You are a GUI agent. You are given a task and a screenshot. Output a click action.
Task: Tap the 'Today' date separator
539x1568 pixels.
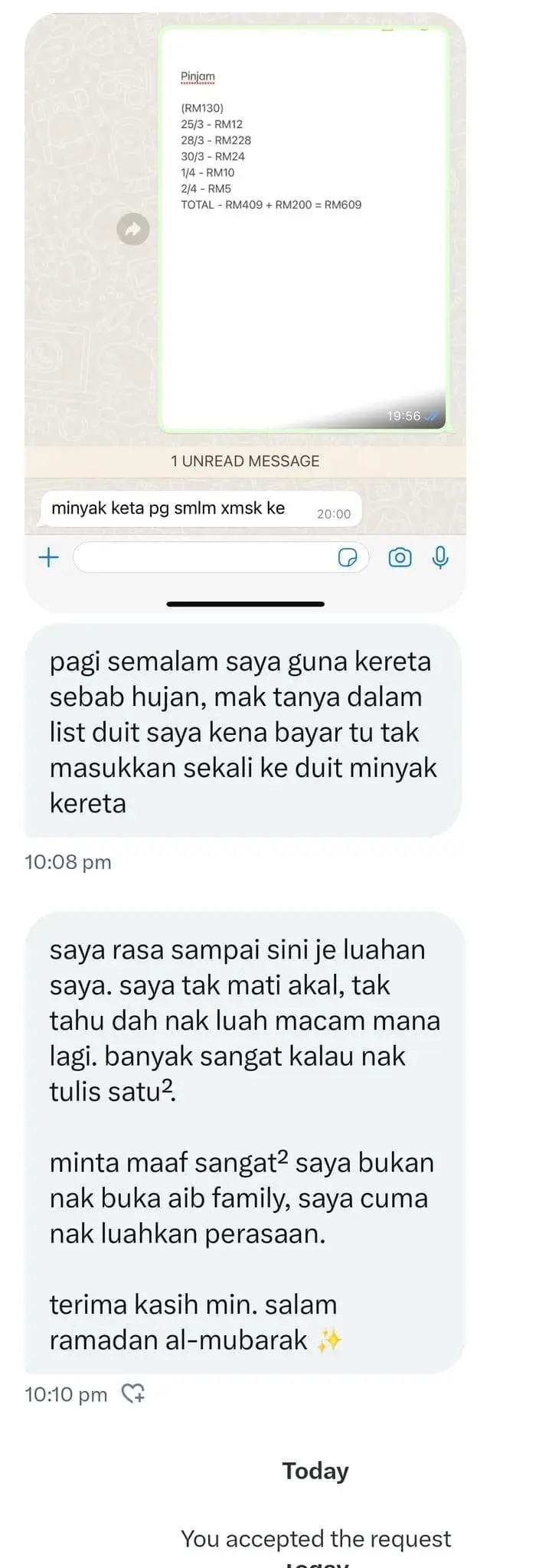[x=315, y=1471]
